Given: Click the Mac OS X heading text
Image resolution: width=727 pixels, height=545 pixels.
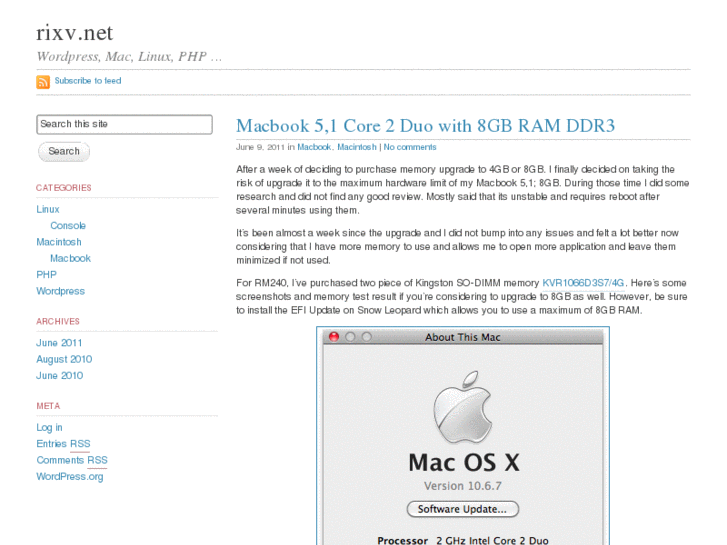Looking at the screenshot, I should click(464, 462).
